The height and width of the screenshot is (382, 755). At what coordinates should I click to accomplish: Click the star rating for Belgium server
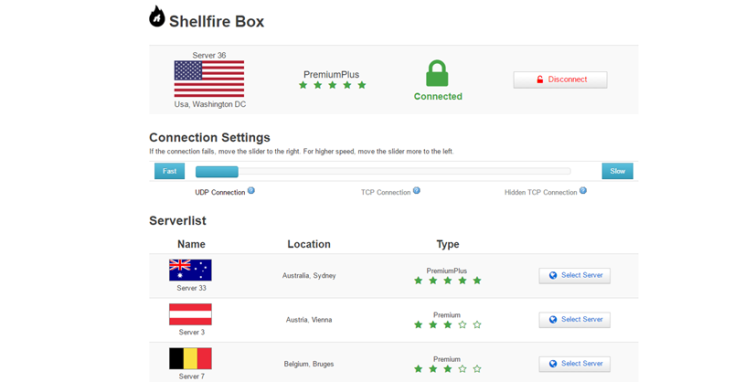(448, 369)
